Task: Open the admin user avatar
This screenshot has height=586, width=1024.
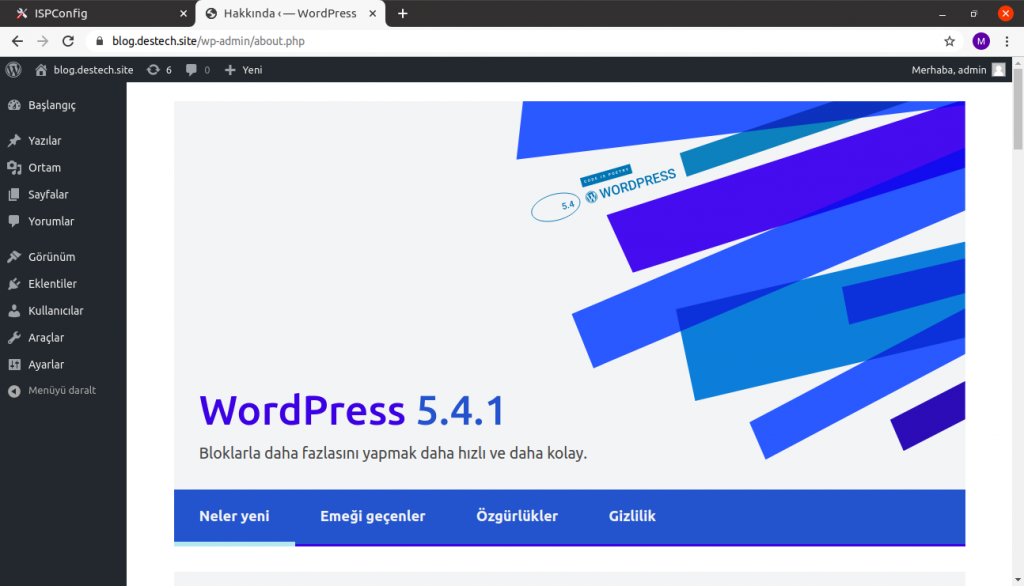Action: pos(999,70)
